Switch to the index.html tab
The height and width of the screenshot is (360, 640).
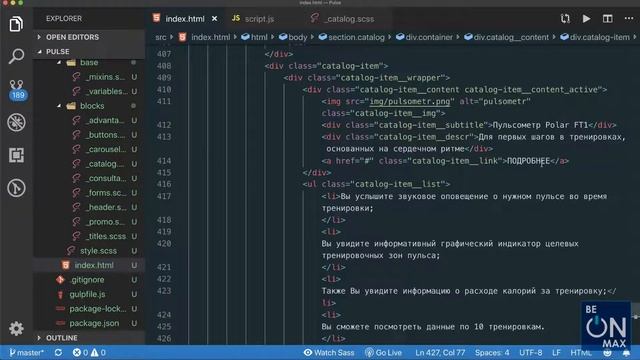click(x=184, y=19)
